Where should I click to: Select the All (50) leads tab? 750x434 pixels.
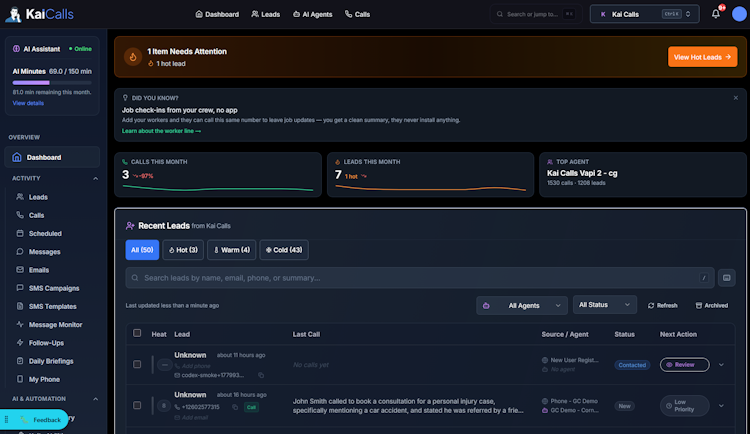pyautogui.click(x=142, y=250)
